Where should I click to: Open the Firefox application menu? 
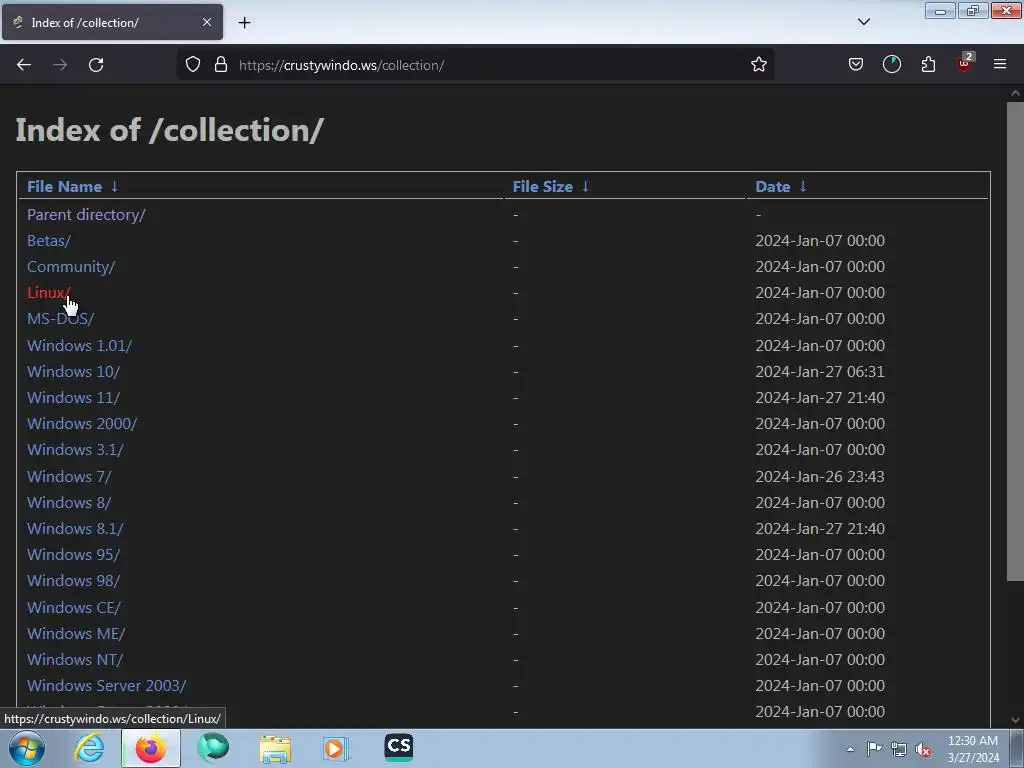point(1000,65)
